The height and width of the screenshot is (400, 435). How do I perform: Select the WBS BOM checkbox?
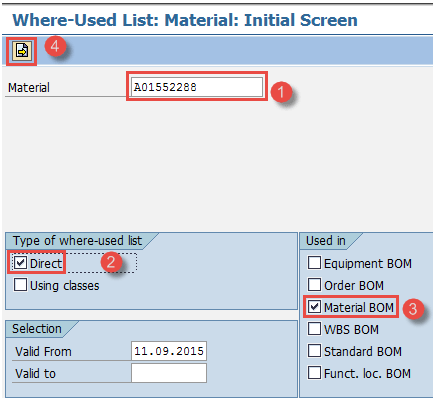[314, 329]
